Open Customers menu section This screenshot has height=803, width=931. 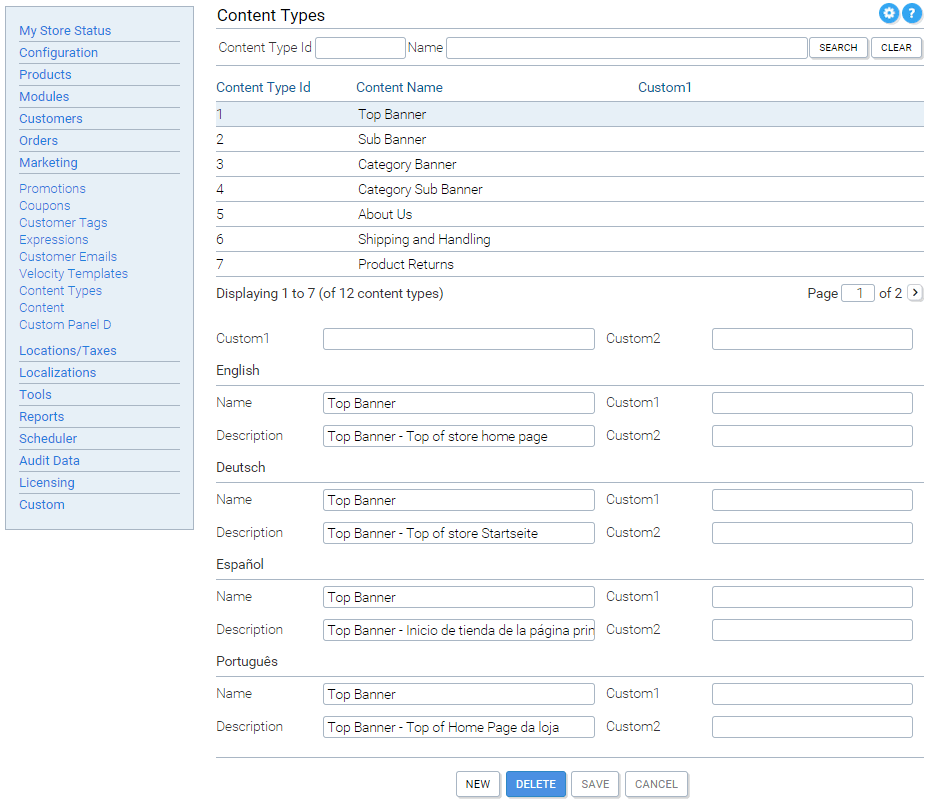(x=50, y=118)
